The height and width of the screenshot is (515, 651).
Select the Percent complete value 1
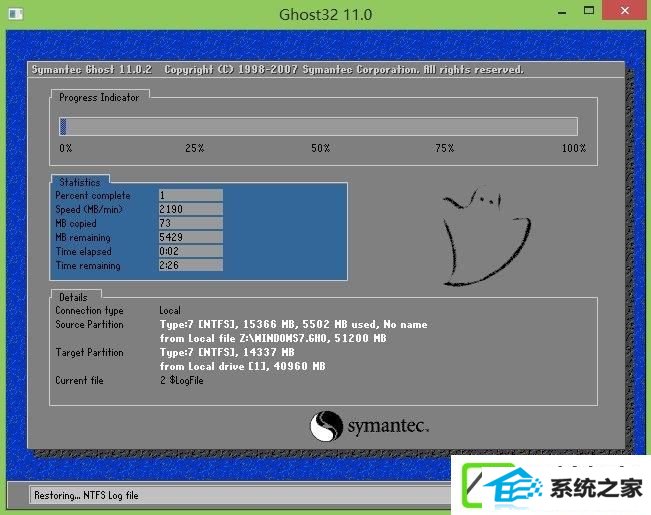191,195
